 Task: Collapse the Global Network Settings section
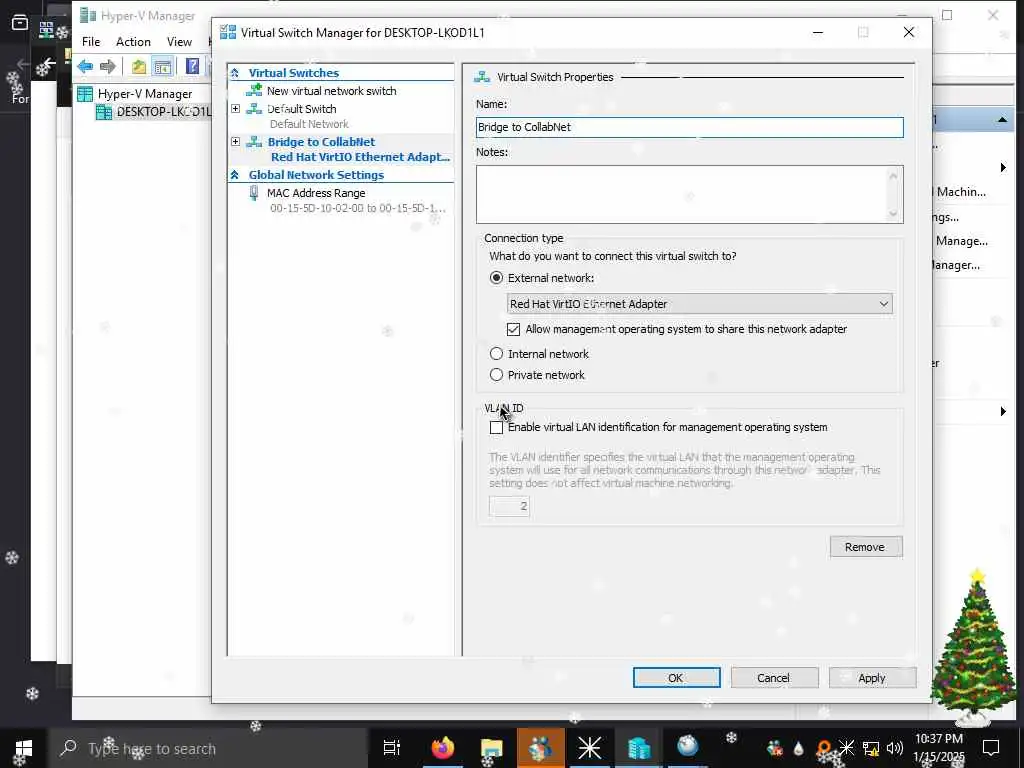coord(234,175)
